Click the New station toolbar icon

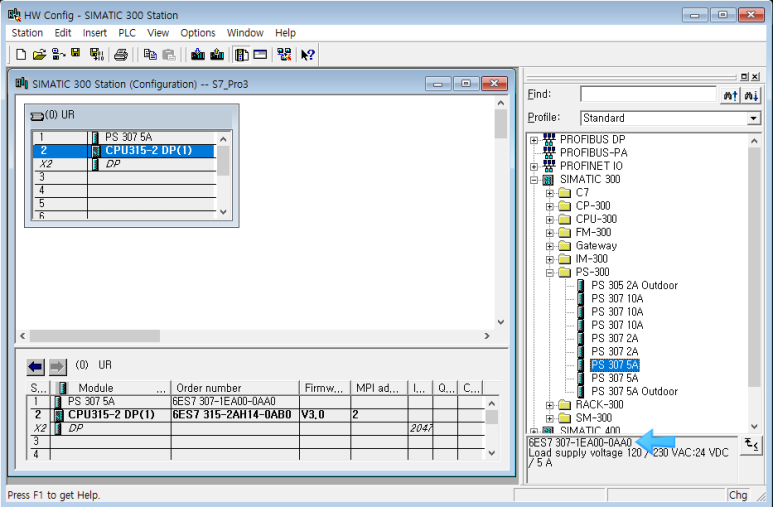pos(21,54)
